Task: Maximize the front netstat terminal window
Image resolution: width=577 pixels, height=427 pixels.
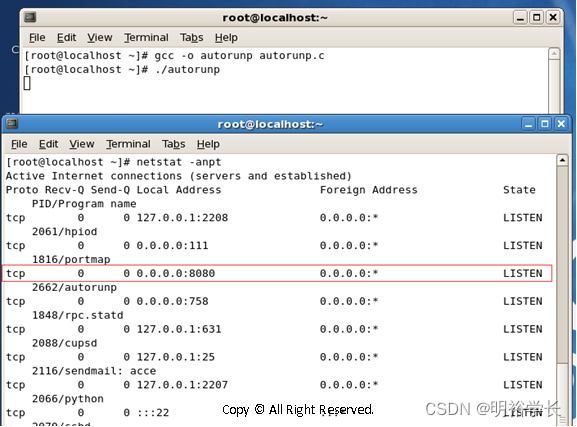Action: (x=545, y=124)
